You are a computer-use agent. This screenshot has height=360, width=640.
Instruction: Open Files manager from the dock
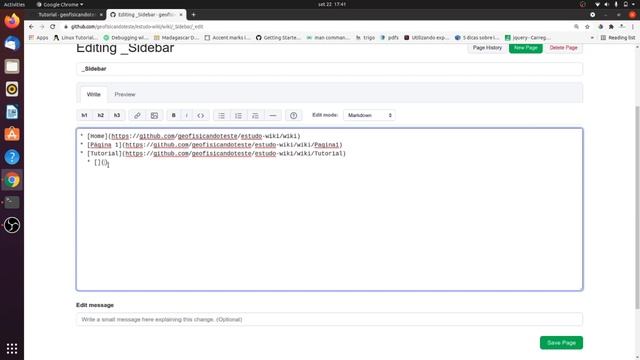click(x=12, y=66)
